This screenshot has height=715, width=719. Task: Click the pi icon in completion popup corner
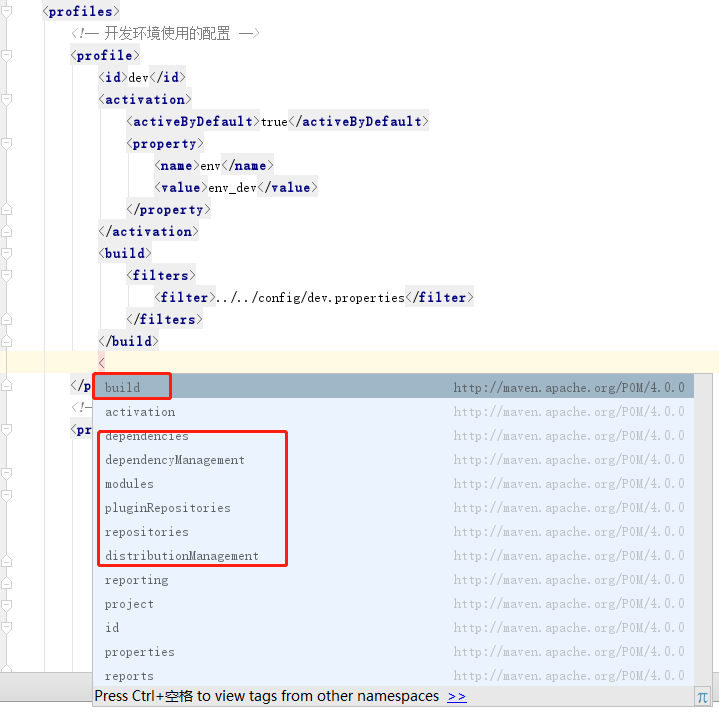pyautogui.click(x=702, y=698)
